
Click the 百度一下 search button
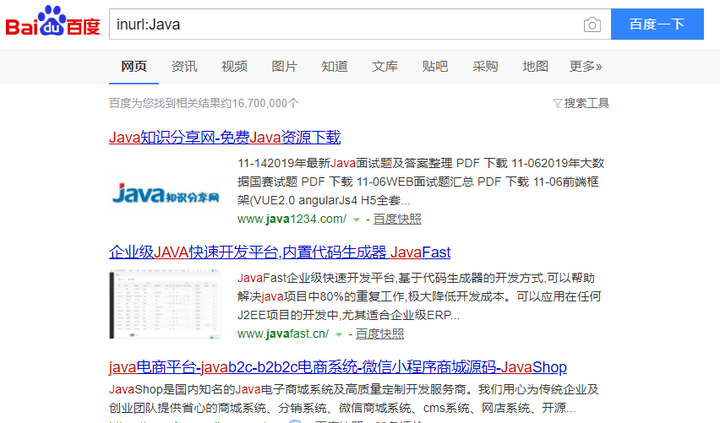point(657,24)
